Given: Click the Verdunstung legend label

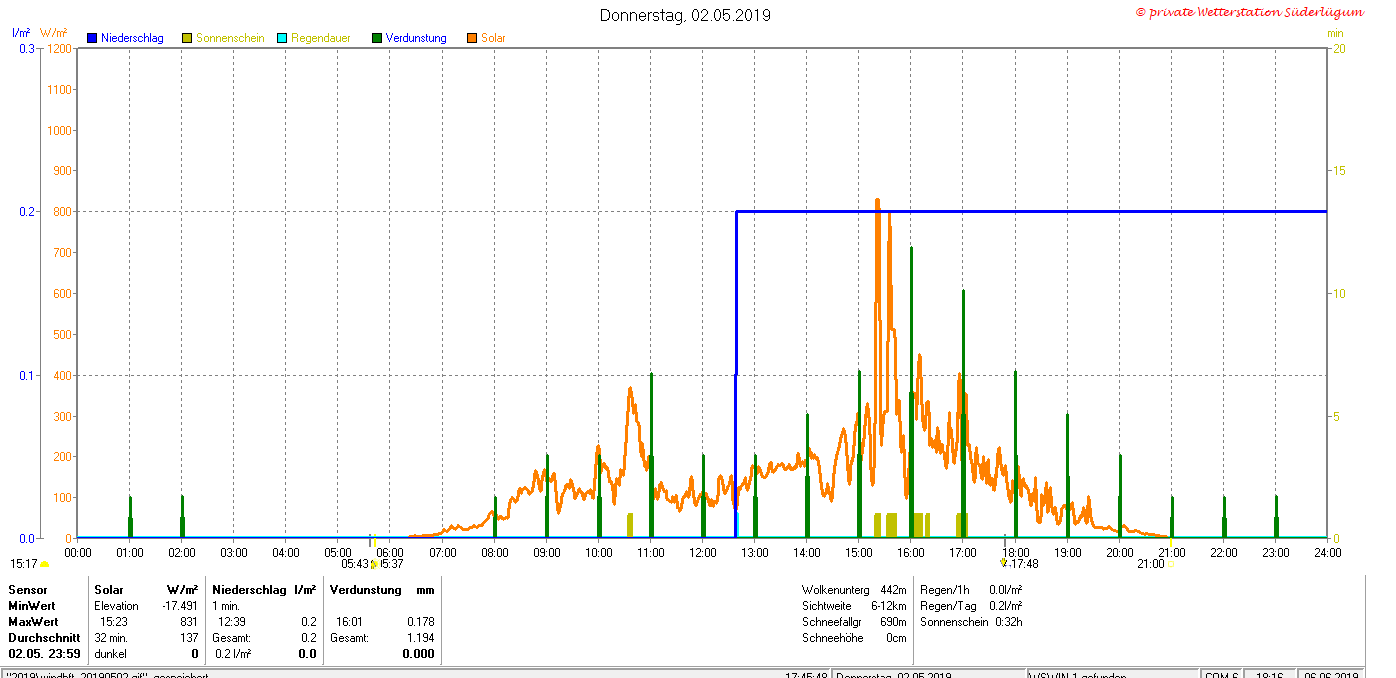Looking at the screenshot, I should (416, 38).
